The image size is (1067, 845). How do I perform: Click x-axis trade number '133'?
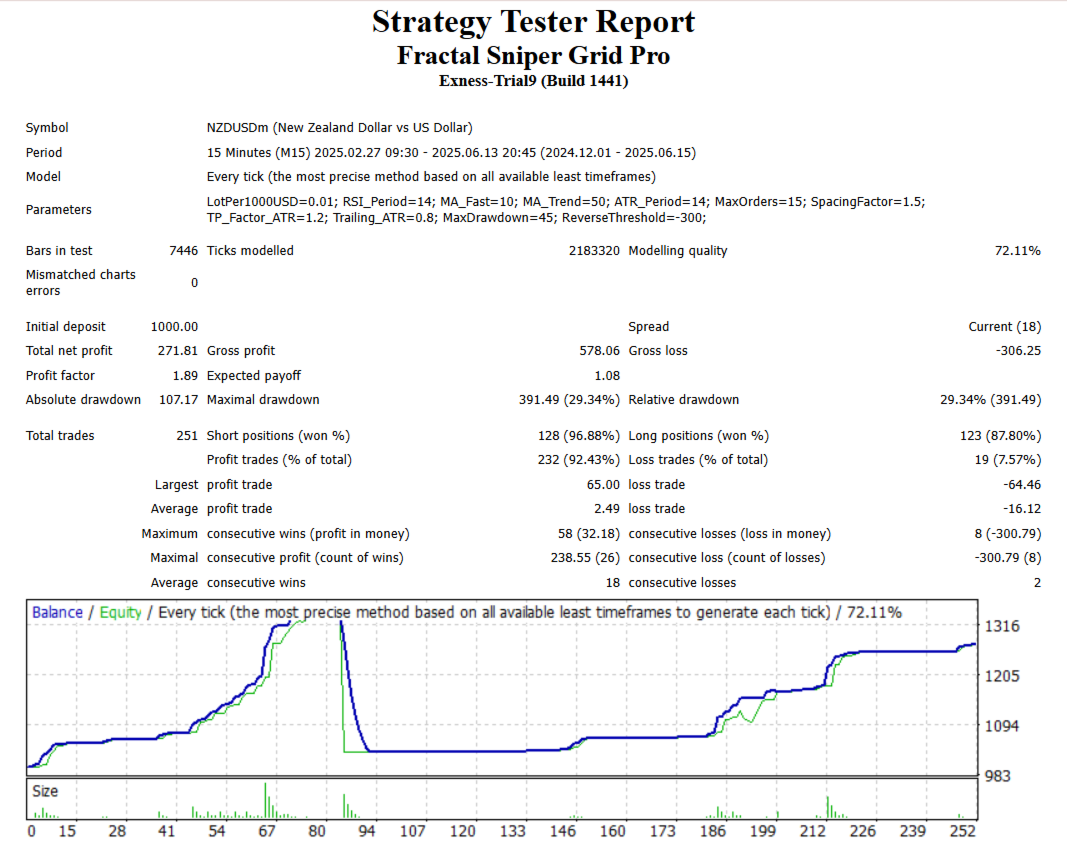pyautogui.click(x=512, y=831)
